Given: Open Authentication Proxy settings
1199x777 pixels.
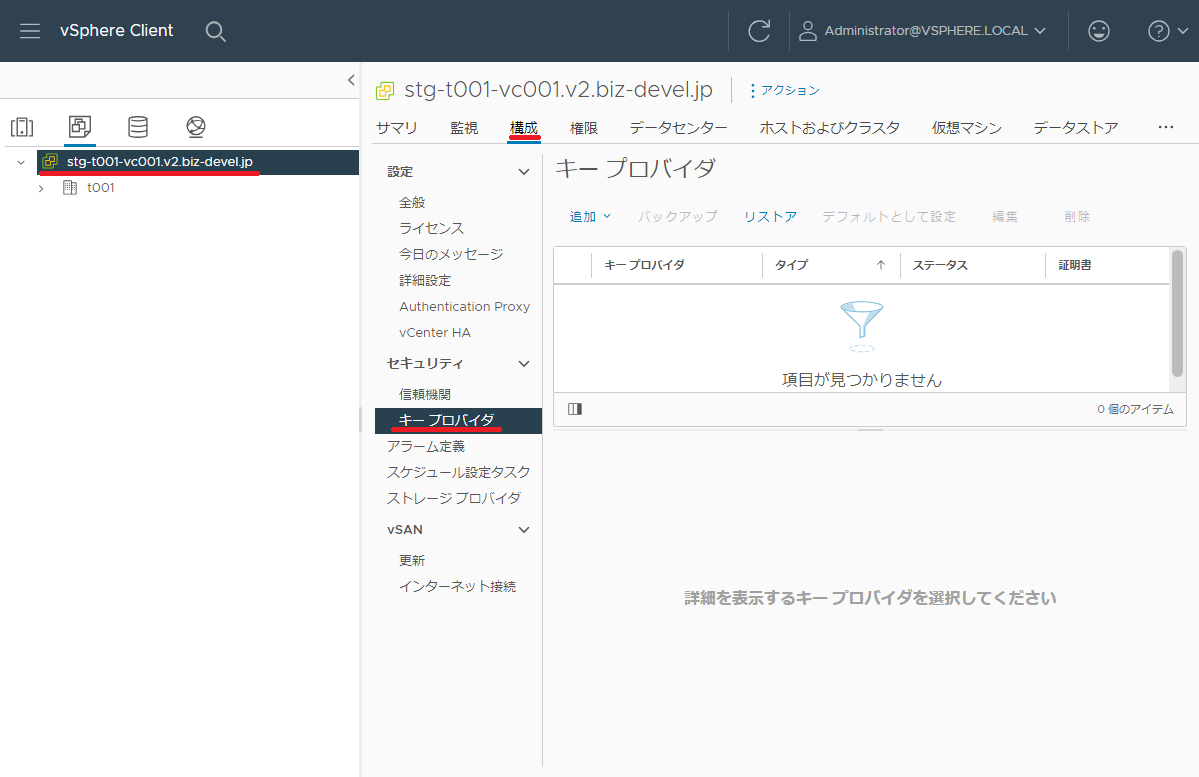Looking at the screenshot, I should point(464,306).
